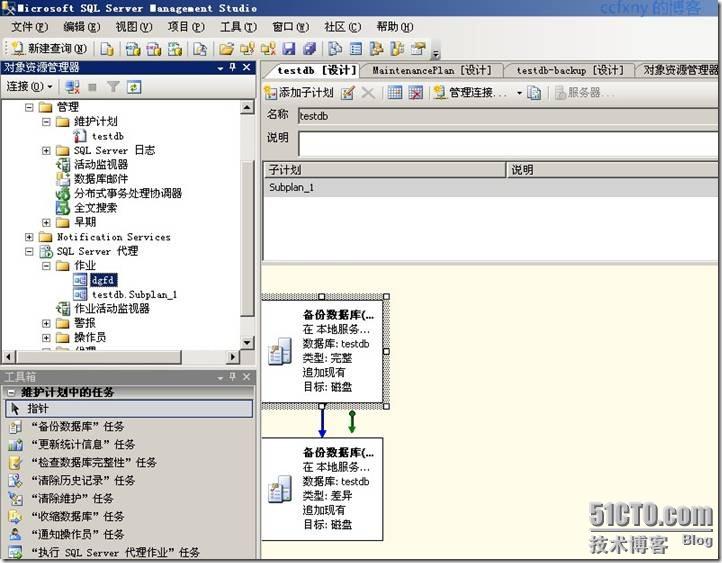722x563 pixels.
Task: Open the 工具 menu
Action: tap(238, 27)
